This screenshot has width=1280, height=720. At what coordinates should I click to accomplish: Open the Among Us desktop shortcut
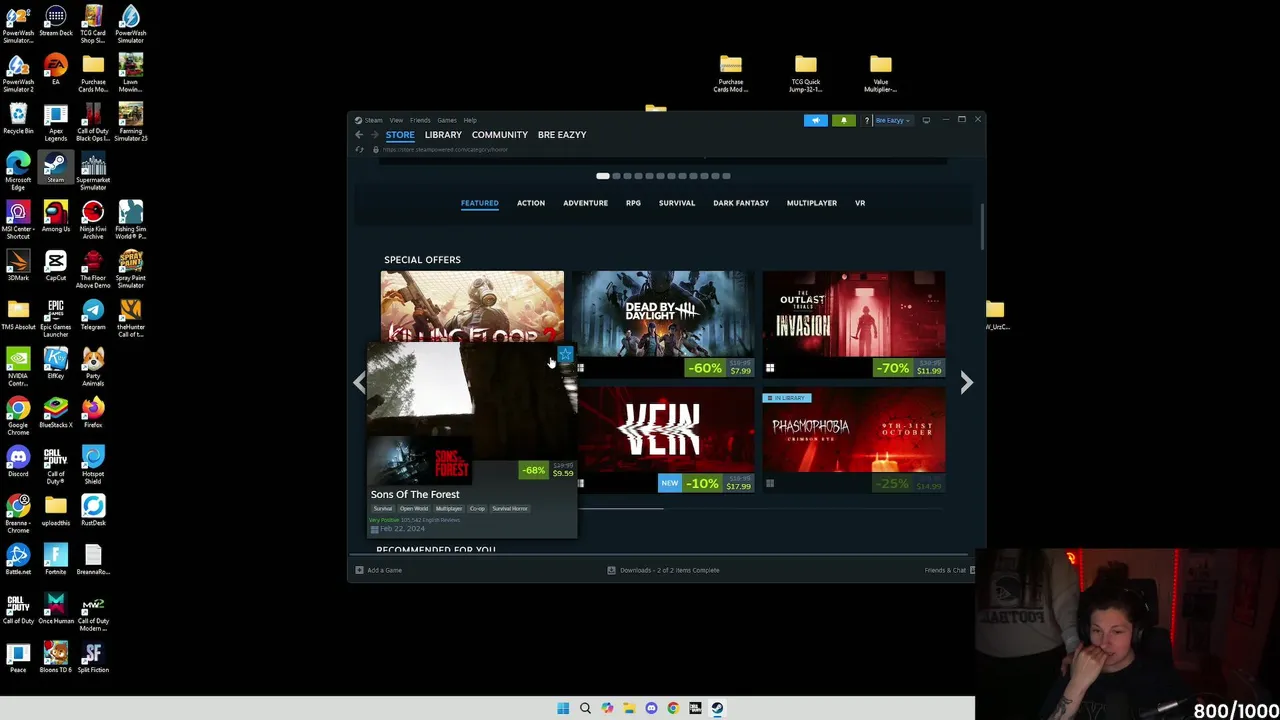(55, 217)
